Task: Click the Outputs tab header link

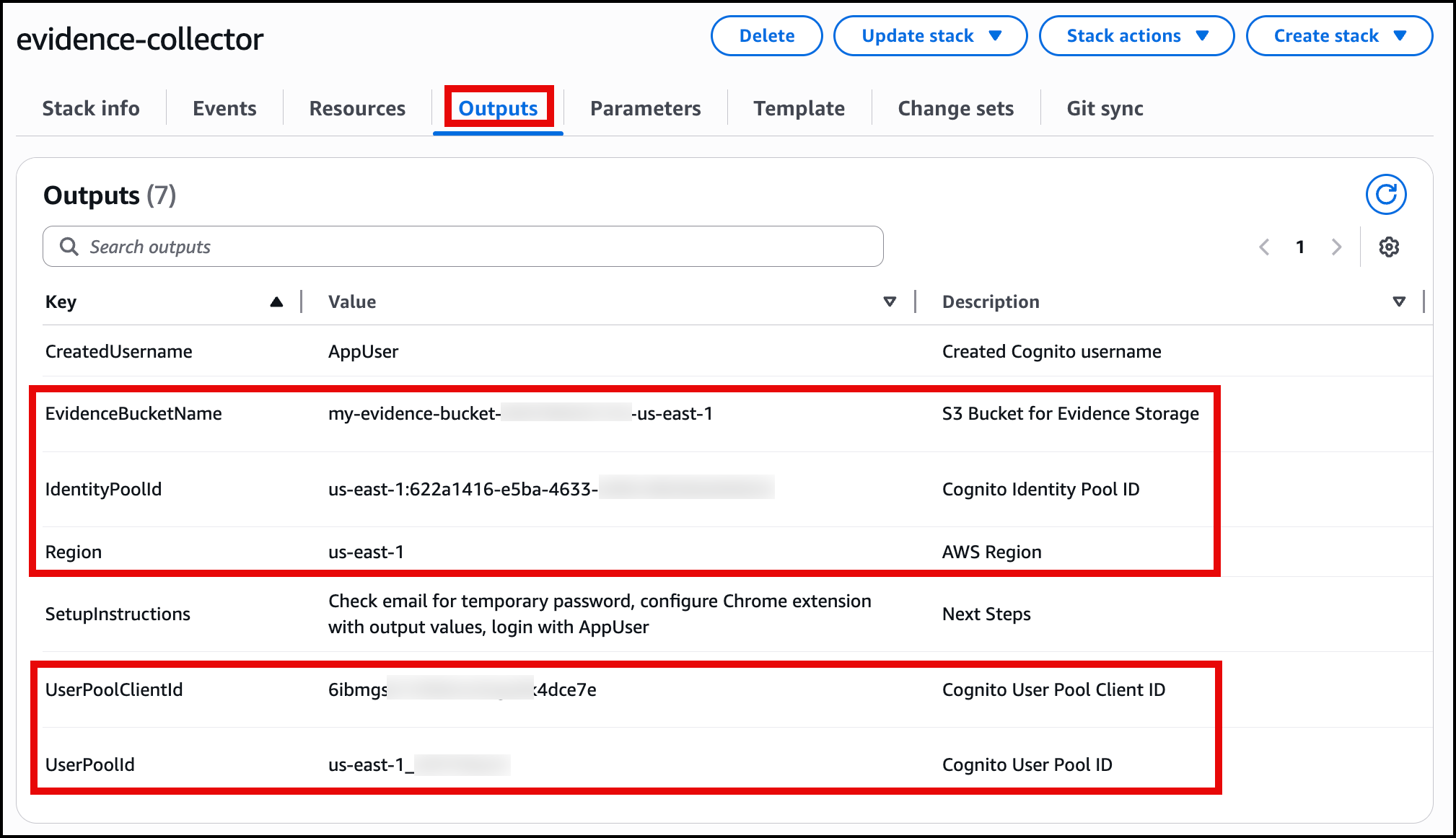Action: tap(498, 108)
